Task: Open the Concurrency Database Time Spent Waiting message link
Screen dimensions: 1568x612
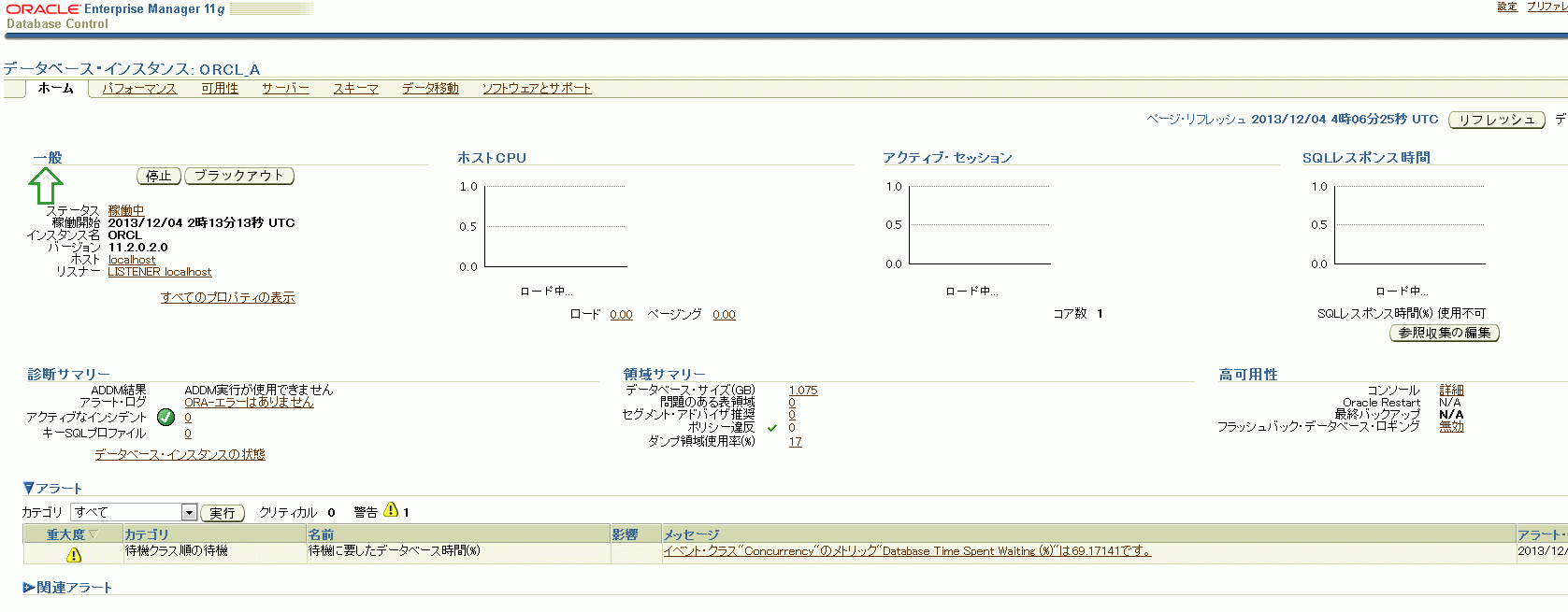Action: (907, 551)
